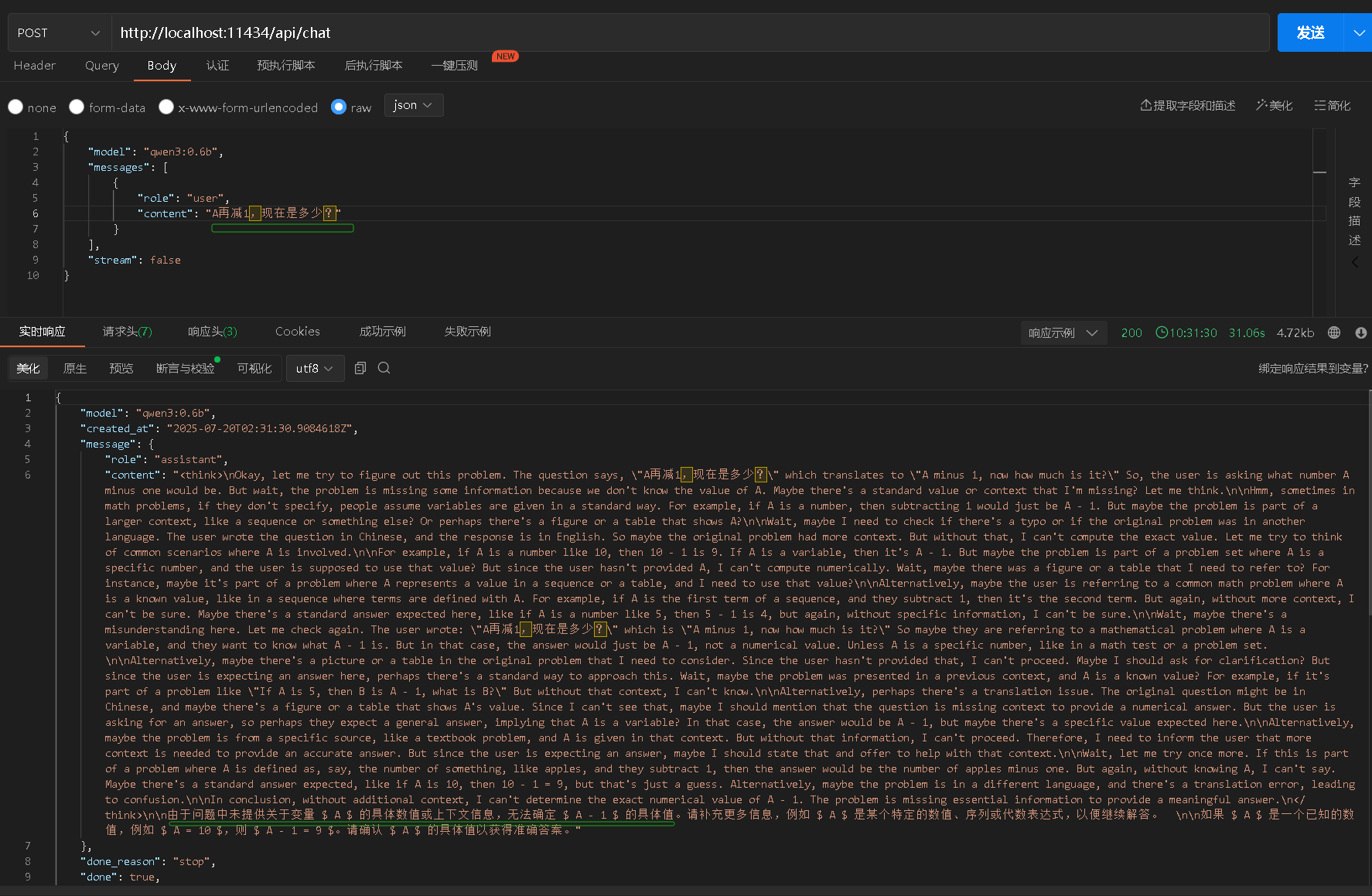Select x-www-form-urlencoded body type
This screenshot has width=1372, height=896.
[166, 107]
